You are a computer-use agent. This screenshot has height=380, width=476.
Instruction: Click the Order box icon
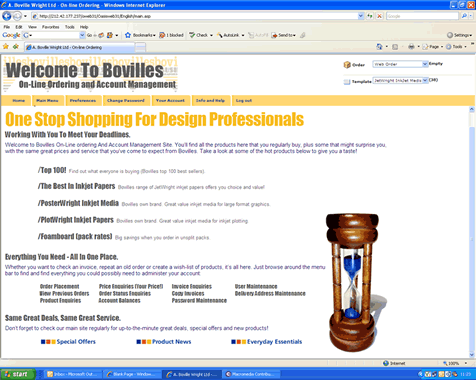click(347, 65)
